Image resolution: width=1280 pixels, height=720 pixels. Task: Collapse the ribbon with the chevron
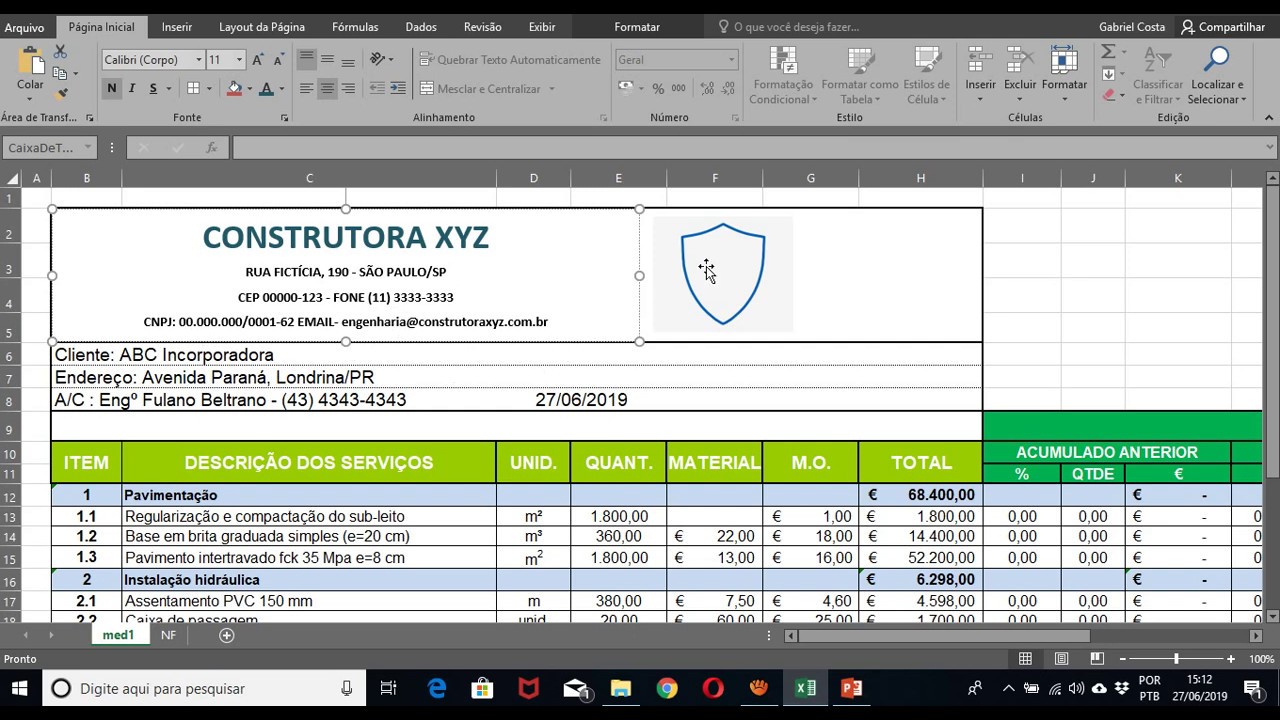[x=1269, y=118]
